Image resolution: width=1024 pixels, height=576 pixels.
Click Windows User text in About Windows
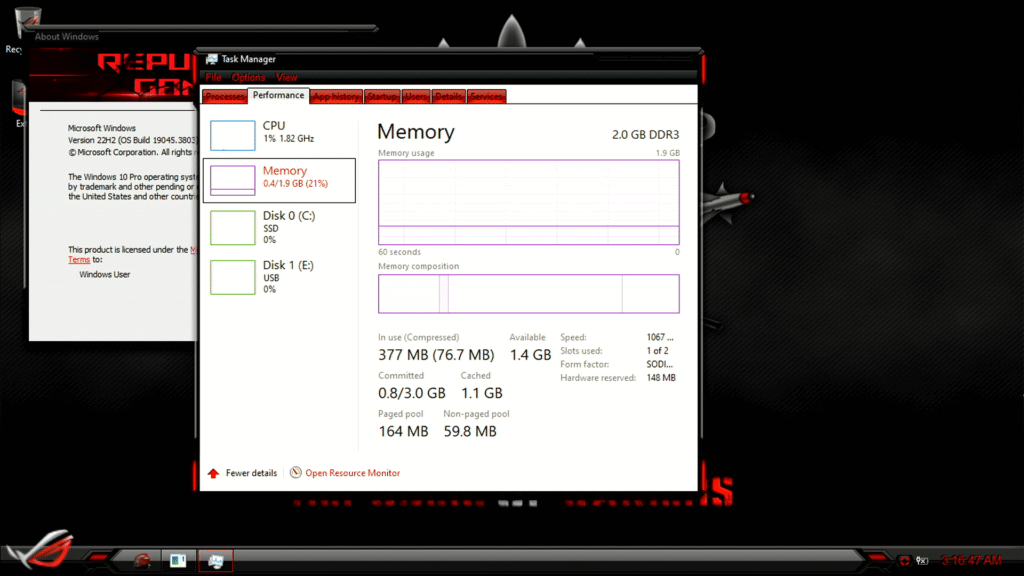pyautogui.click(x=104, y=274)
